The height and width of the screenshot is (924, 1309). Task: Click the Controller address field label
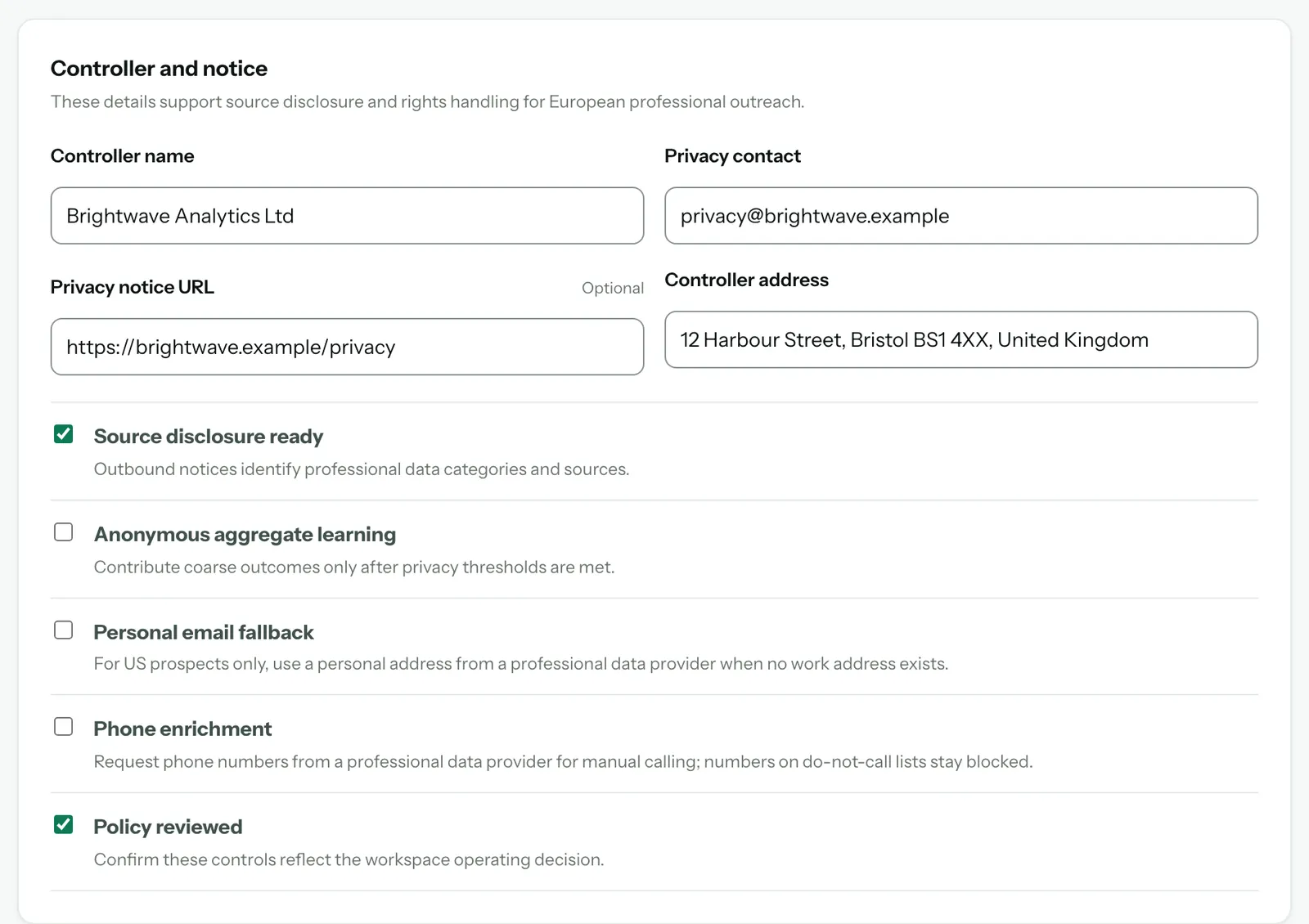(x=746, y=280)
